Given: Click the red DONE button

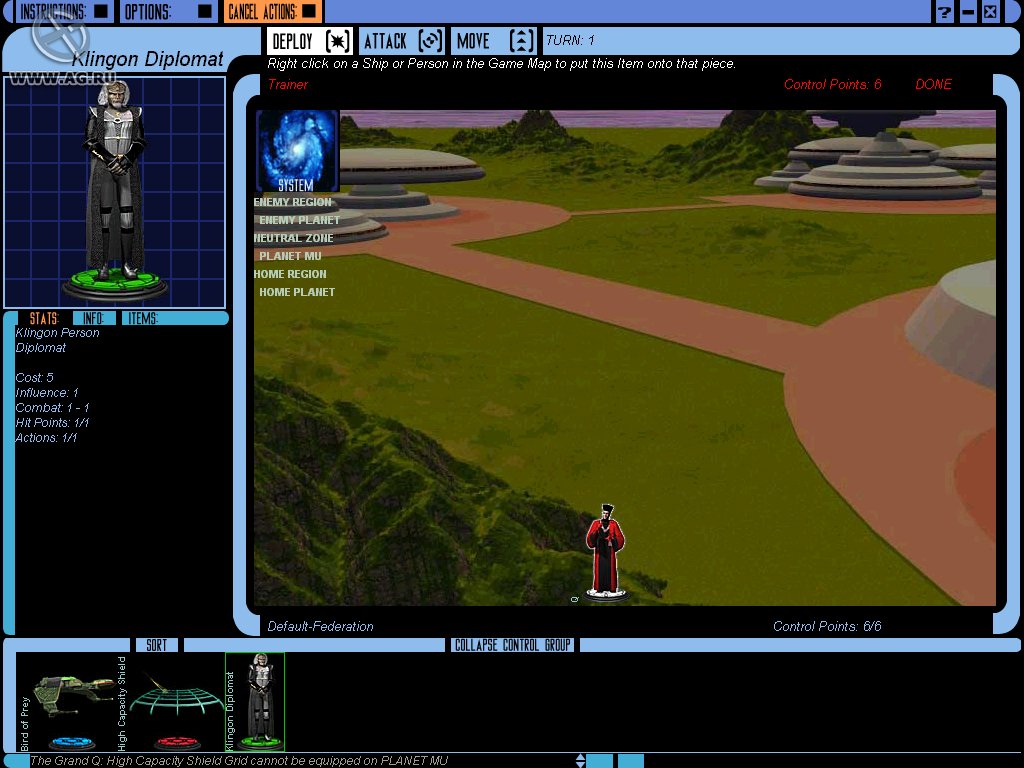Looking at the screenshot, I should coord(933,85).
